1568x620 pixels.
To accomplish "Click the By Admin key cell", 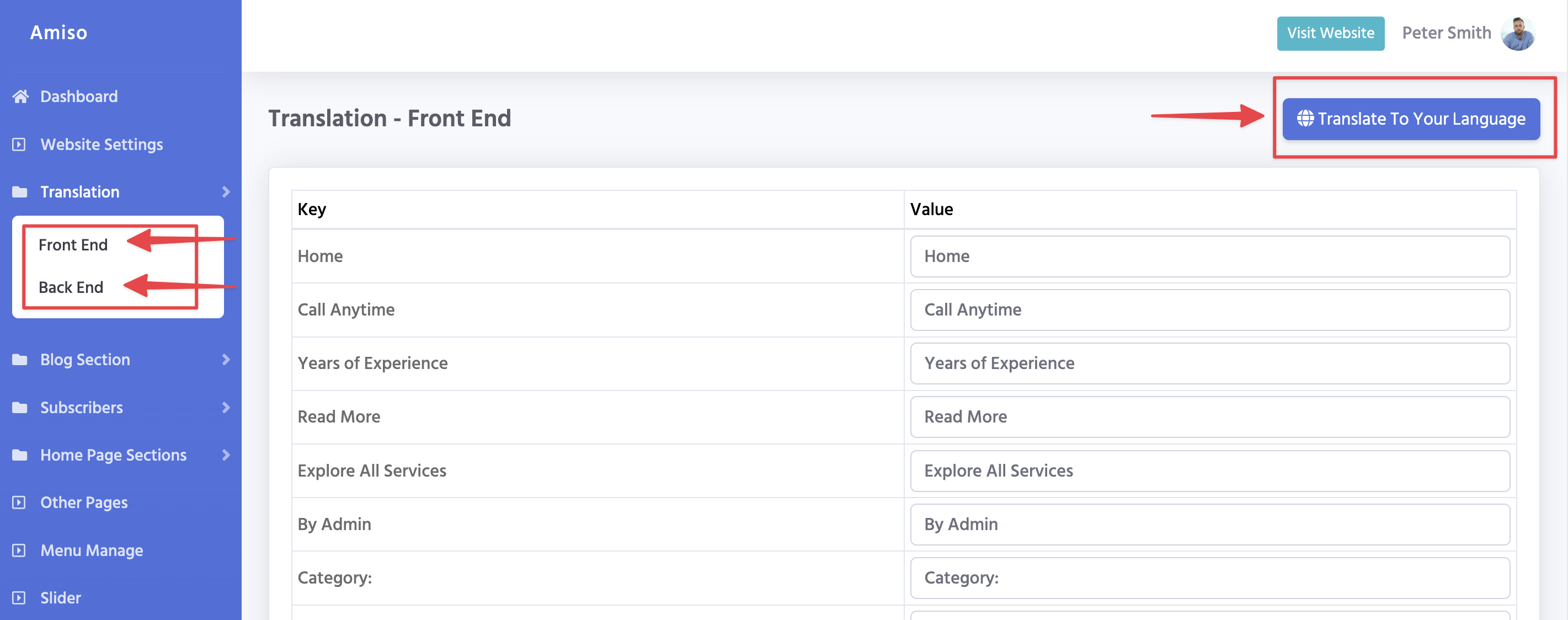I will coord(598,524).
